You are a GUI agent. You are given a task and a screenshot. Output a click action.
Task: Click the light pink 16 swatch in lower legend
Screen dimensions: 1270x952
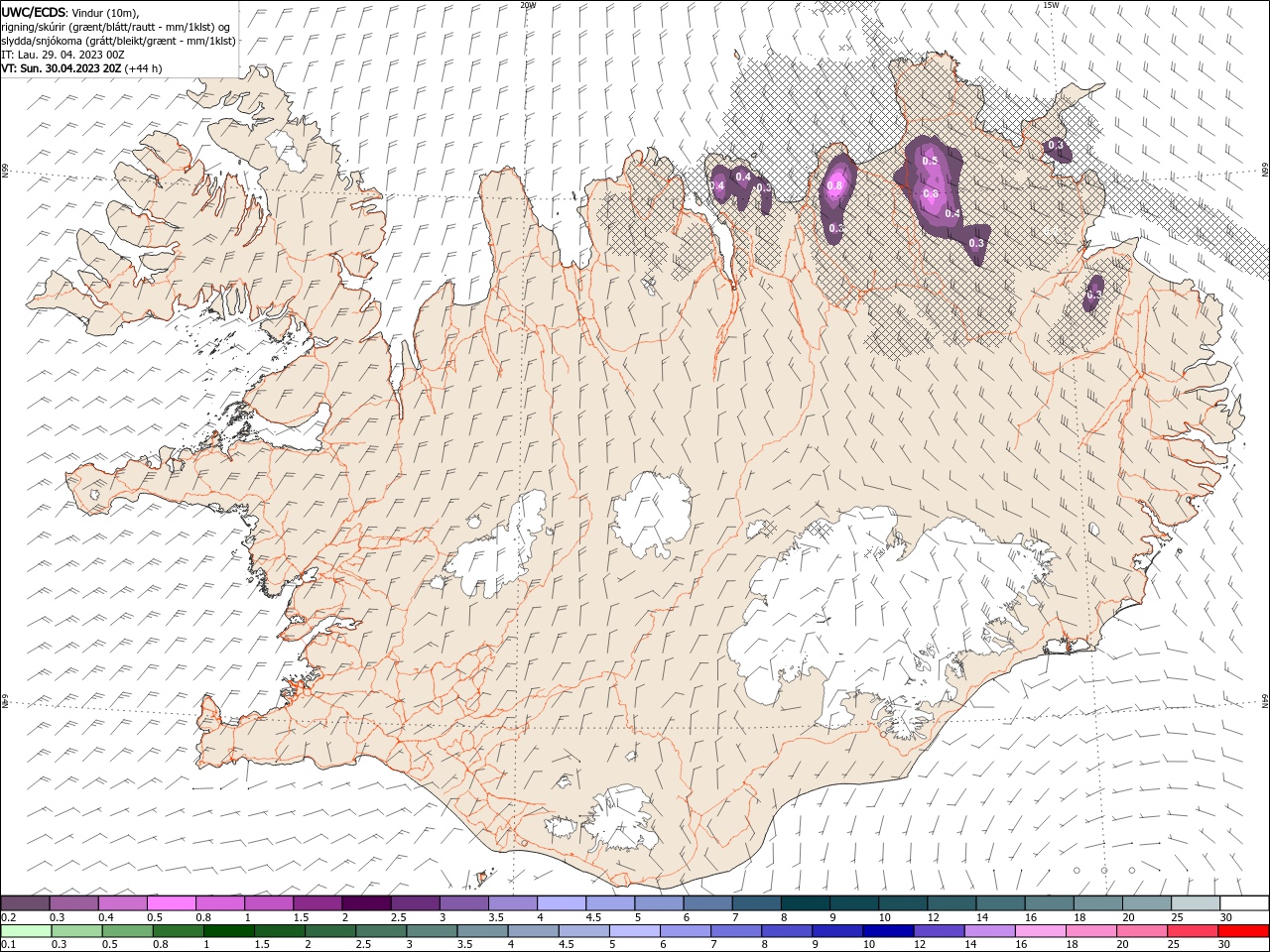click(1040, 931)
